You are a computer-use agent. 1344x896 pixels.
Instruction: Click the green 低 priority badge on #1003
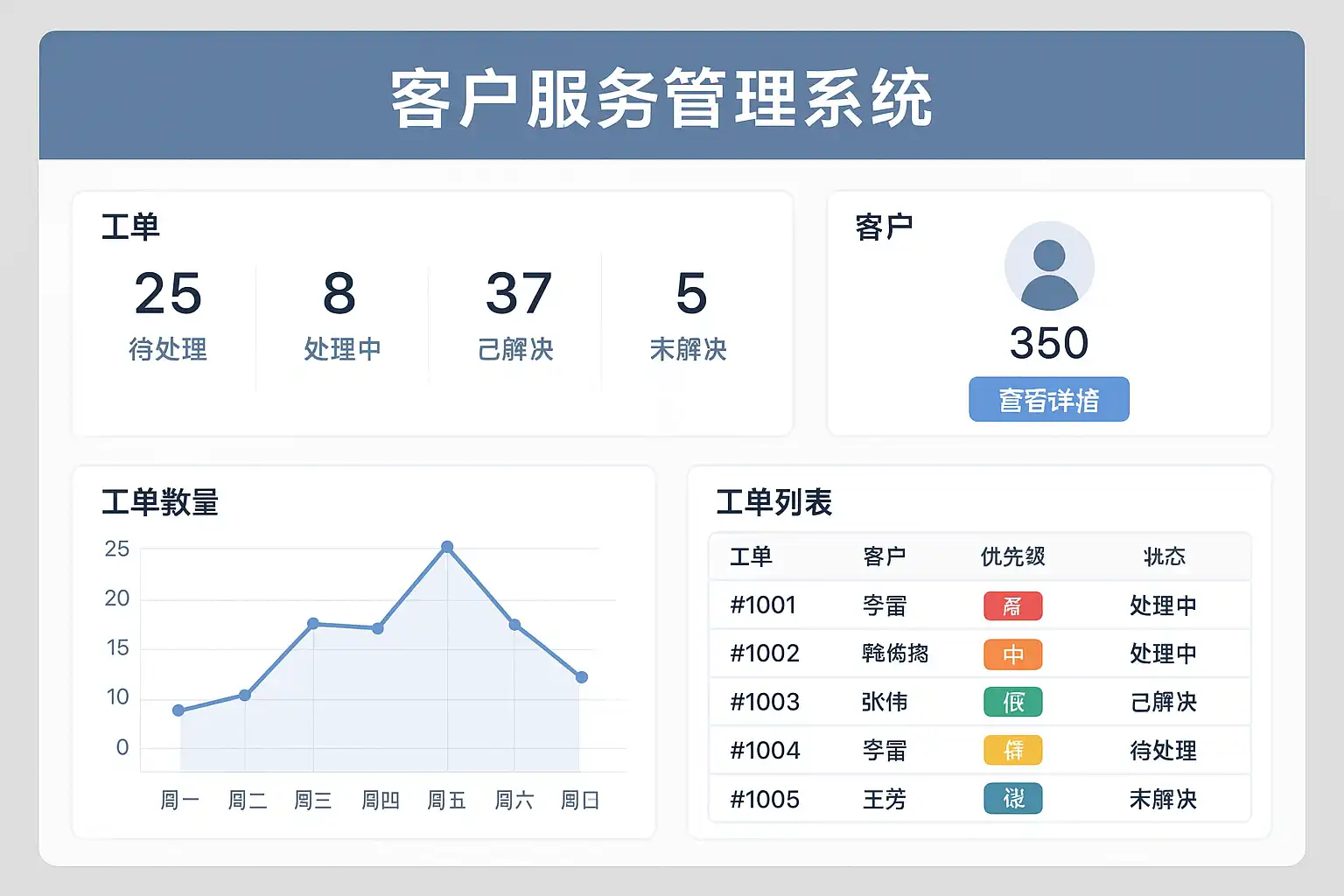pos(1012,703)
